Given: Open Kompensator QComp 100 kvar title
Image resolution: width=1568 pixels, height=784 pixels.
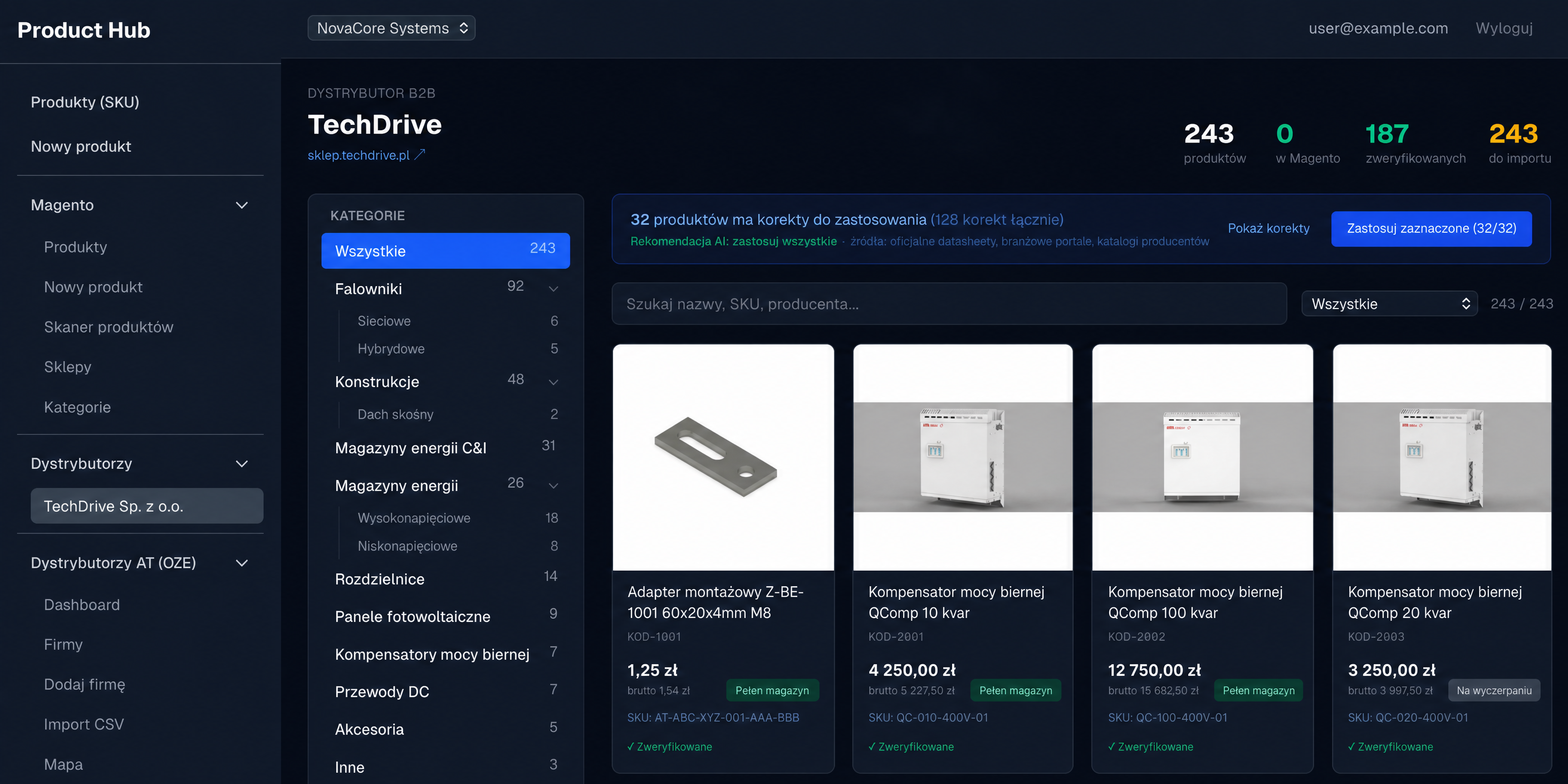Looking at the screenshot, I should click(x=1195, y=602).
